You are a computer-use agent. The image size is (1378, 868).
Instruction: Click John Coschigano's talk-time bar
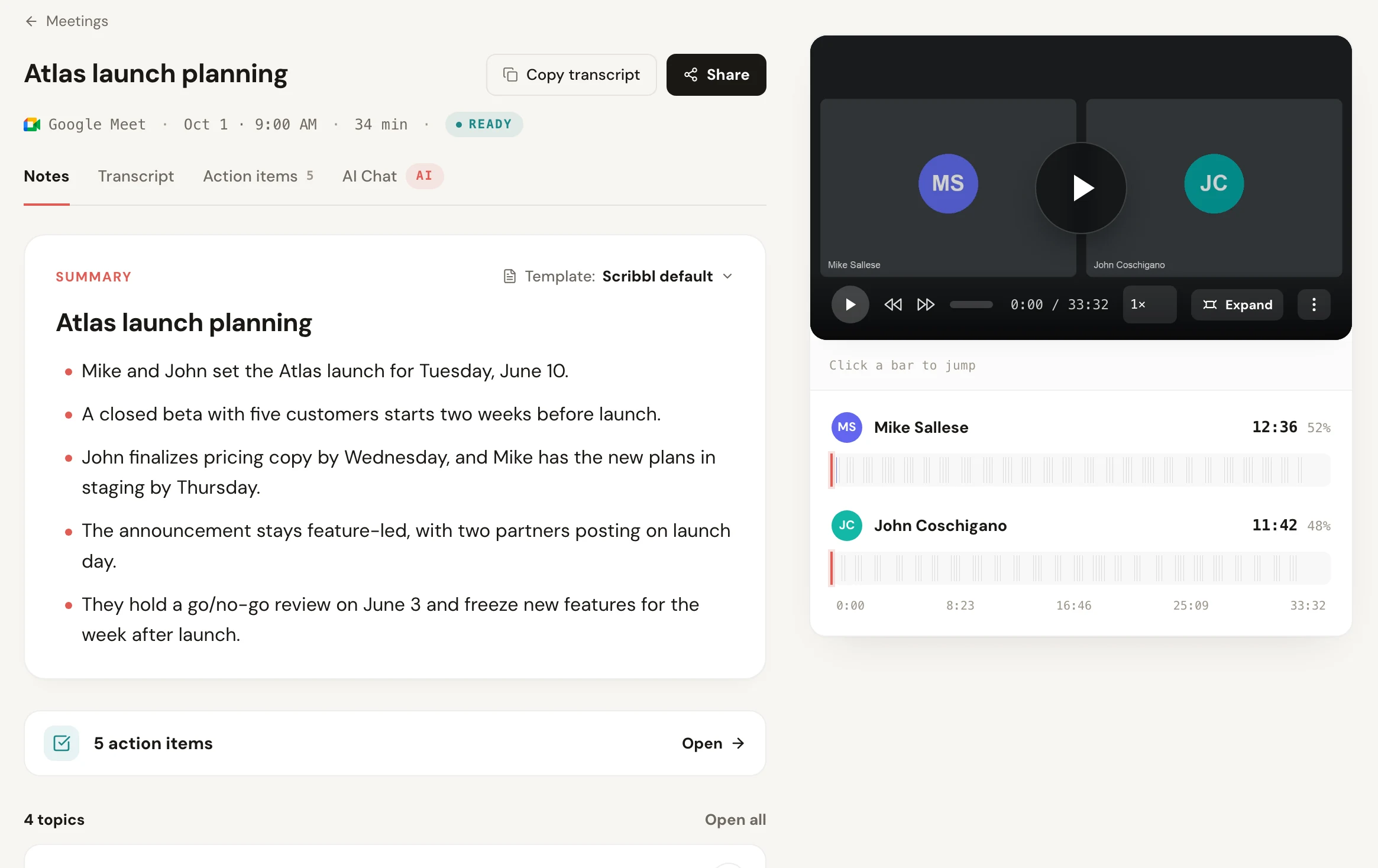(x=1080, y=568)
